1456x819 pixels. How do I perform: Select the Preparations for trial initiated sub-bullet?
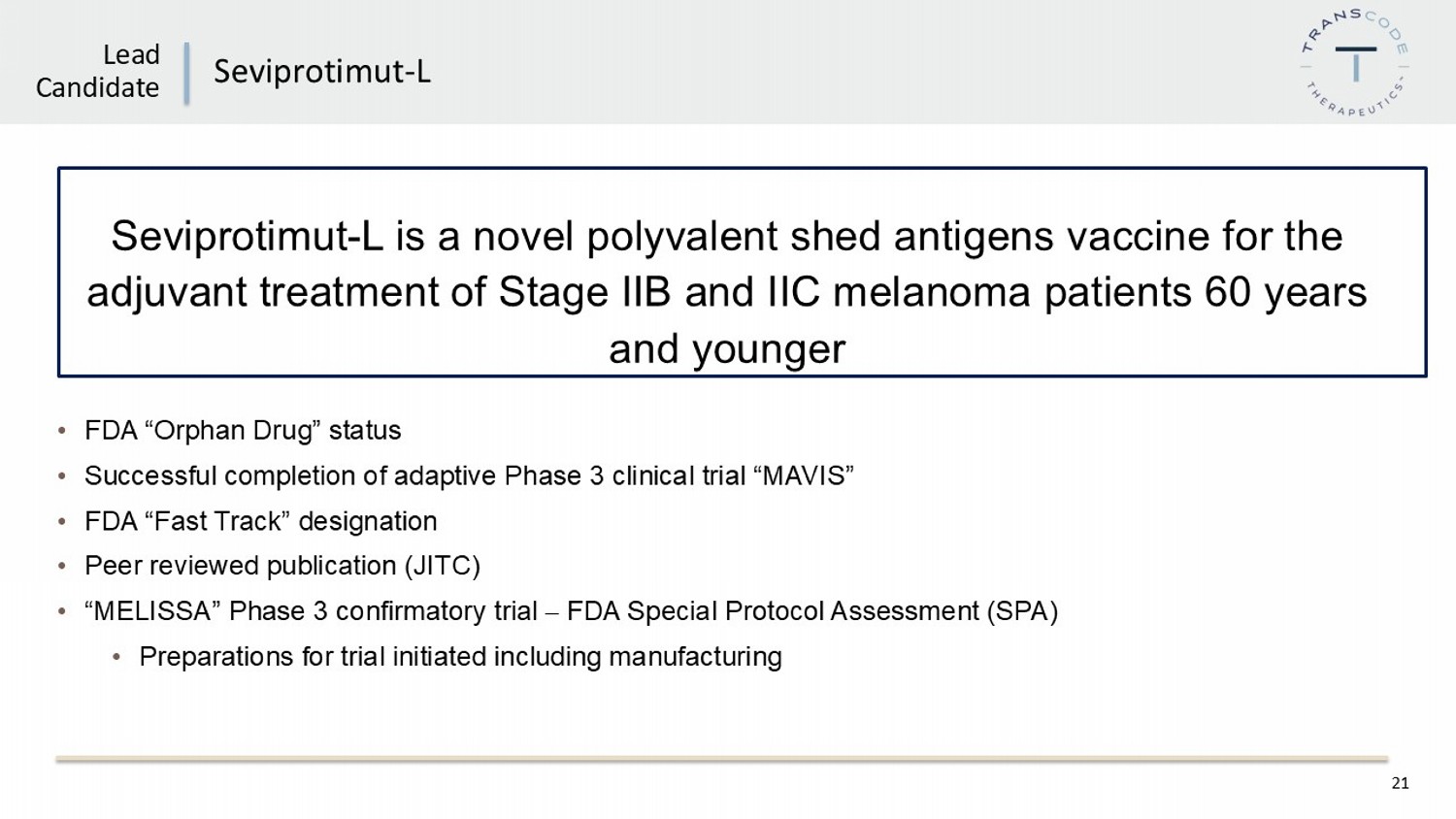tap(460, 657)
